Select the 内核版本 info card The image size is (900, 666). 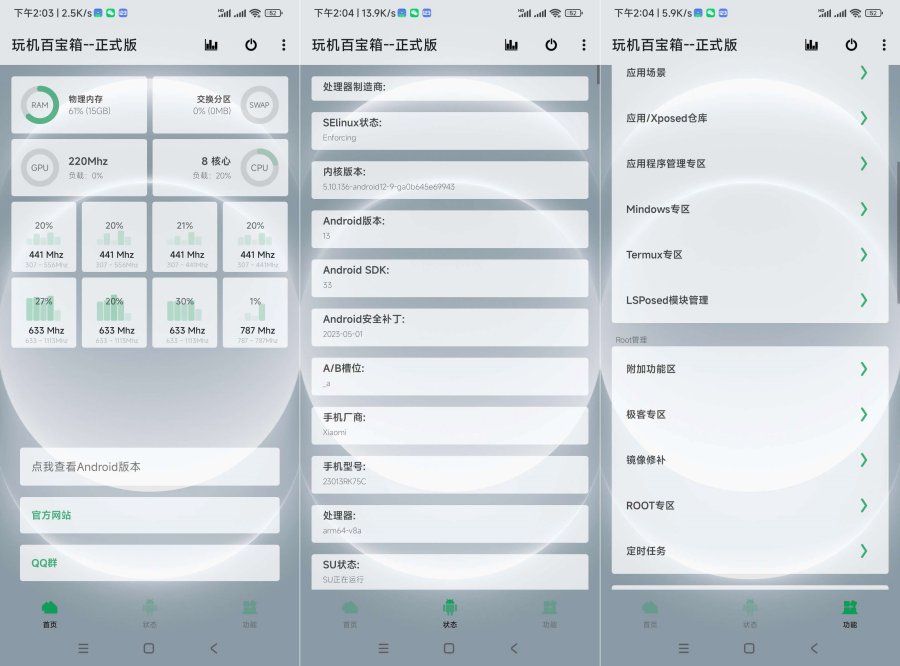coord(449,179)
